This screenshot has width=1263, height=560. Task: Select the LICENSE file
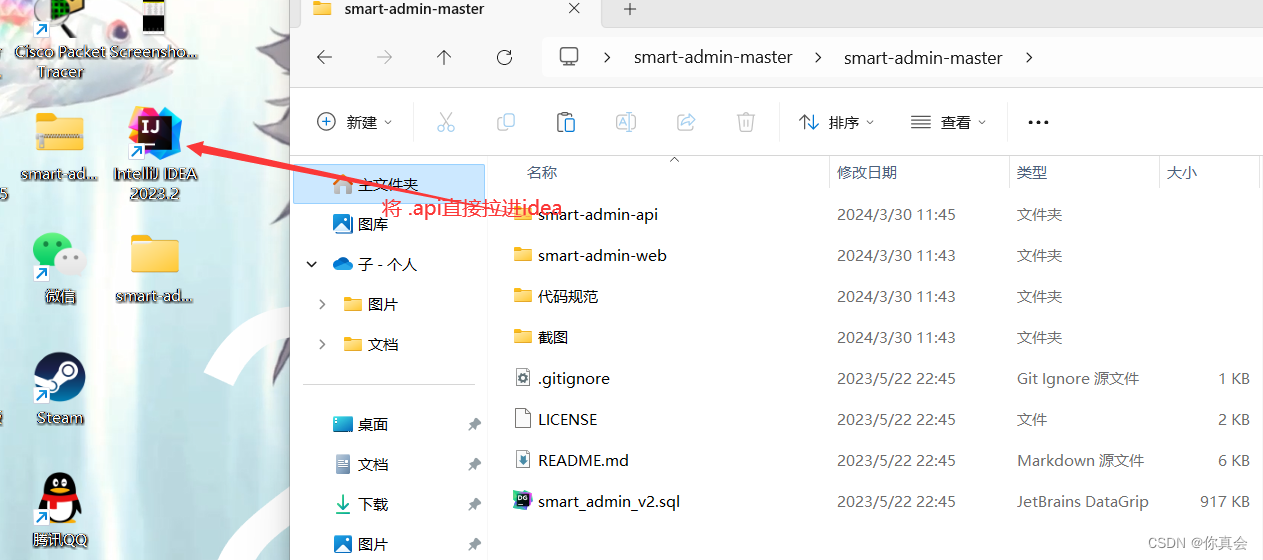pos(567,419)
